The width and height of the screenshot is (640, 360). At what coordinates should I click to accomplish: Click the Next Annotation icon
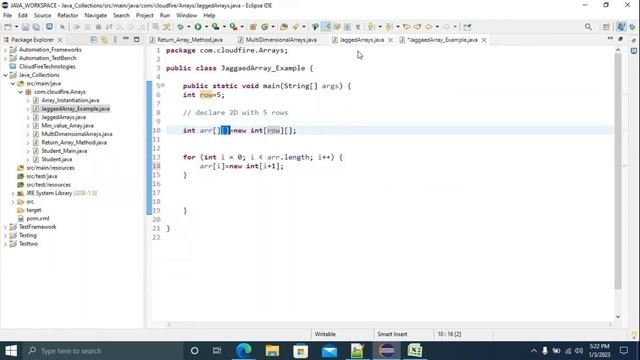(x=371, y=27)
